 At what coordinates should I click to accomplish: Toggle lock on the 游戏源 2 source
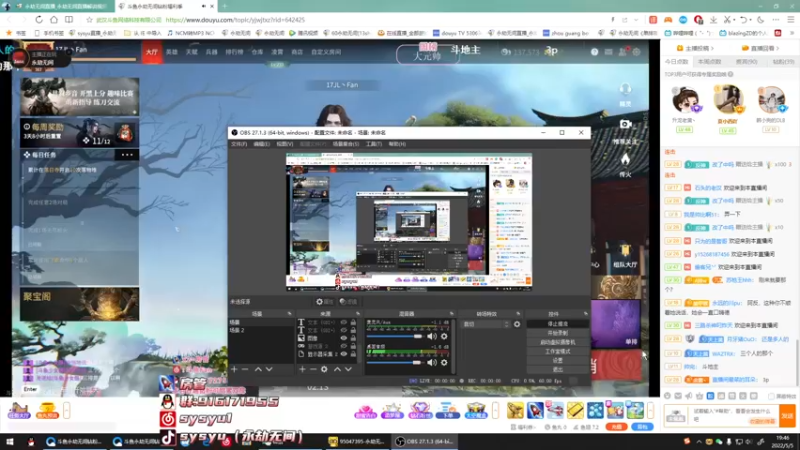point(353,346)
